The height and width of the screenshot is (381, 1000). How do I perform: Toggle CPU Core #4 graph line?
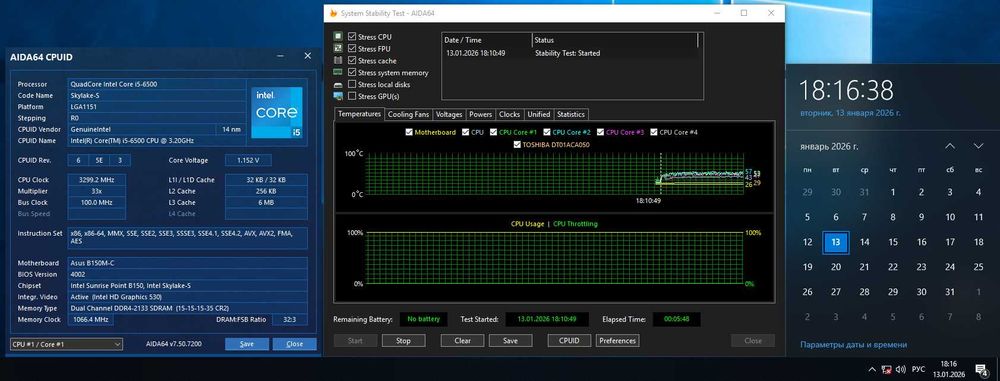(654, 132)
